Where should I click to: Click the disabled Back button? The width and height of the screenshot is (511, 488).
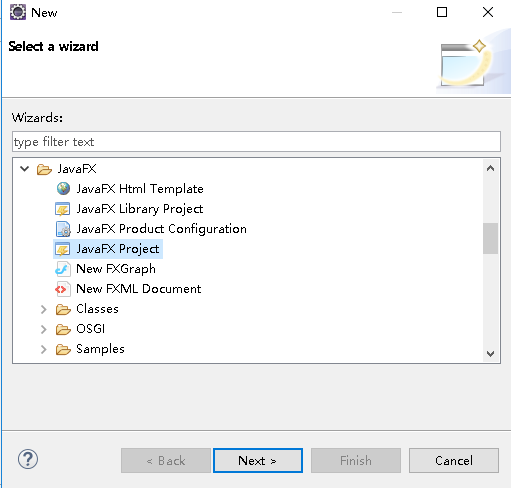point(166,460)
